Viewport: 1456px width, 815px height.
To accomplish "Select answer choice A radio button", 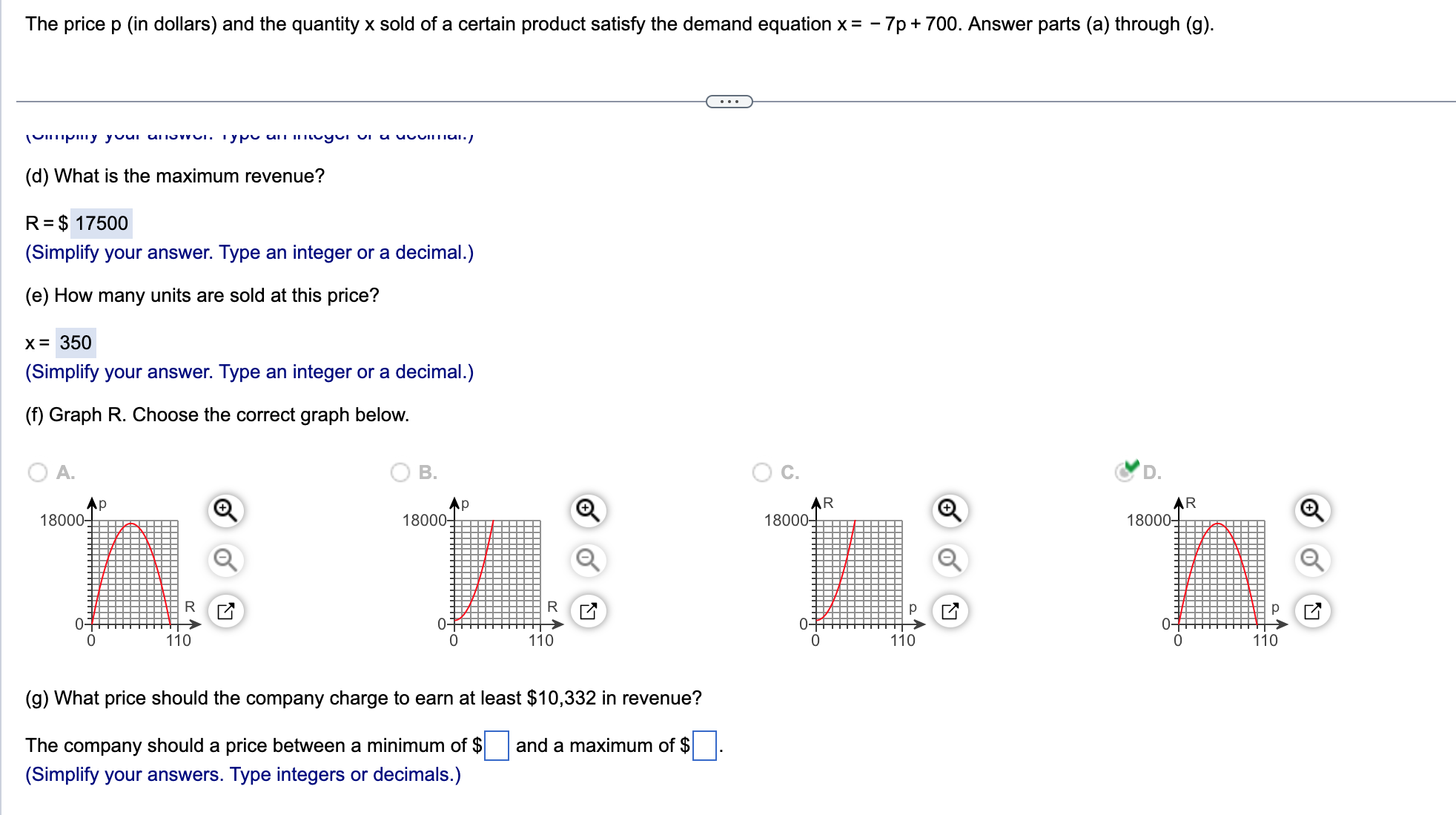I will pos(36,472).
